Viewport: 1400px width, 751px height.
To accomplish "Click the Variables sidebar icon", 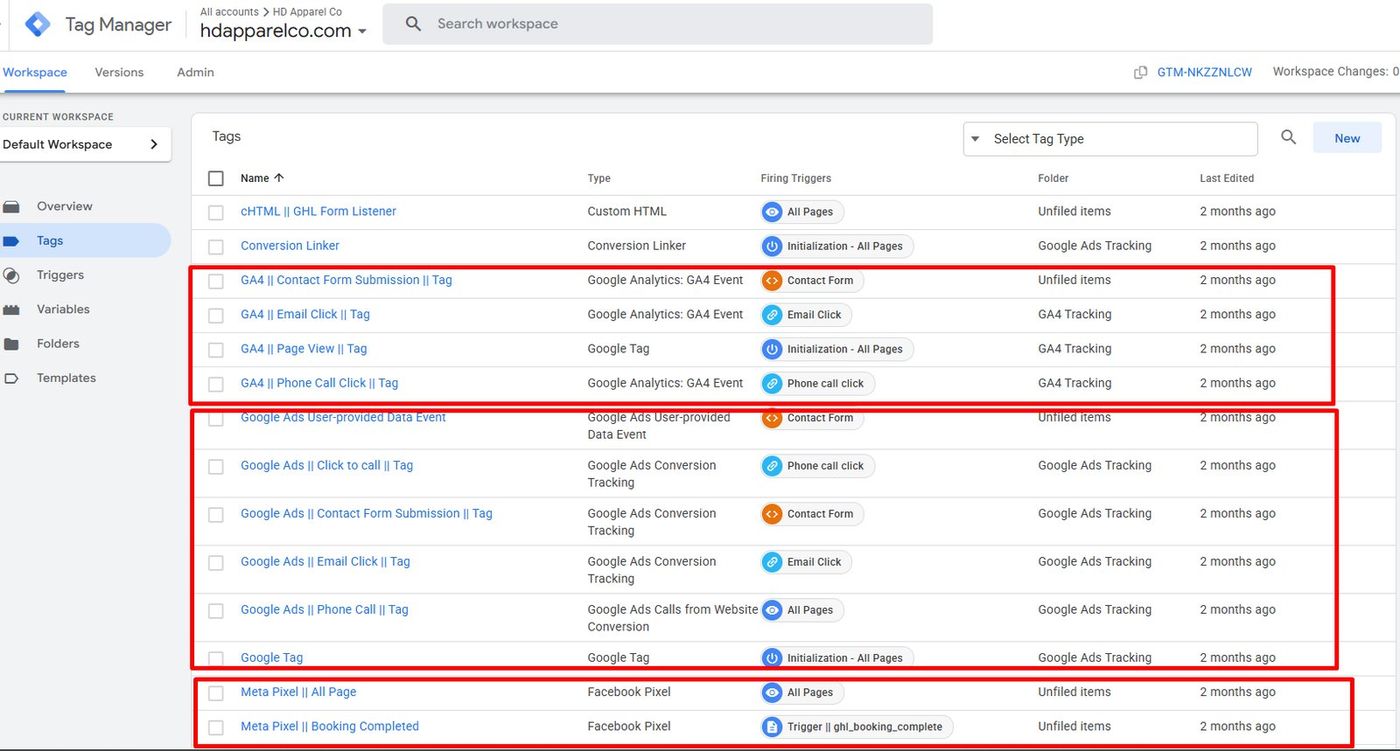I will [x=11, y=310].
